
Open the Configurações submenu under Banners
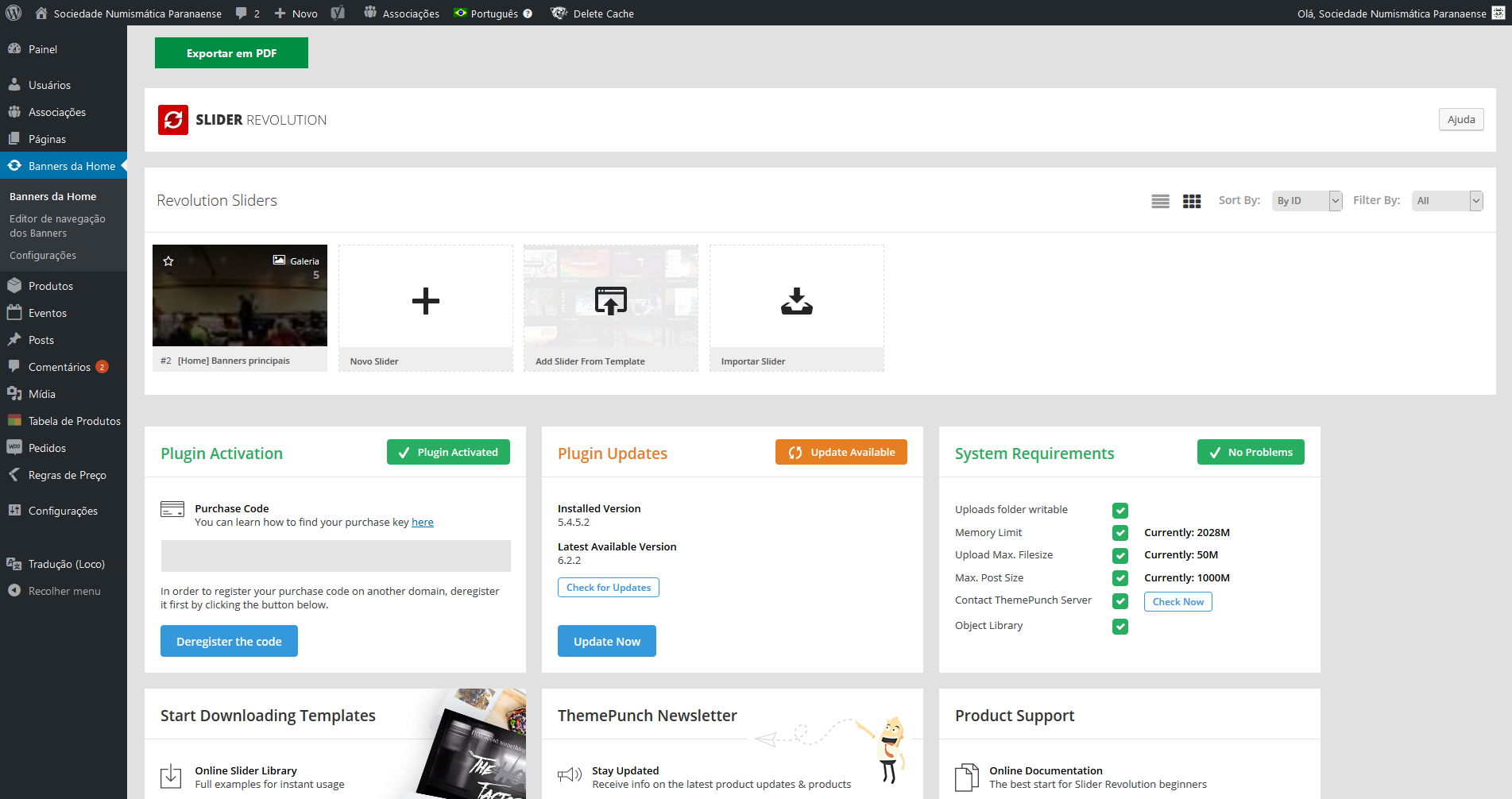(43, 255)
